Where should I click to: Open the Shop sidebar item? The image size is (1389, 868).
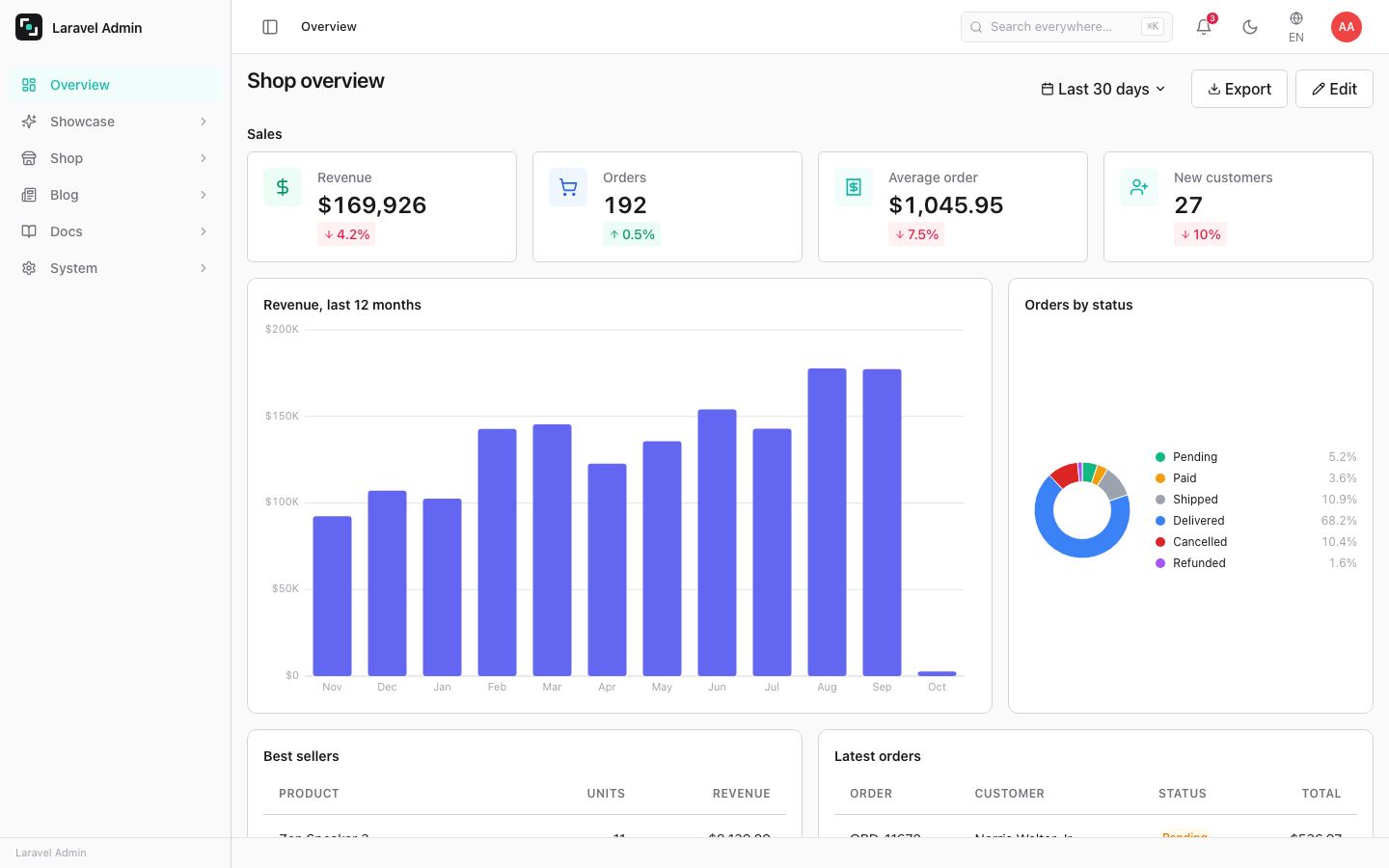click(x=116, y=158)
